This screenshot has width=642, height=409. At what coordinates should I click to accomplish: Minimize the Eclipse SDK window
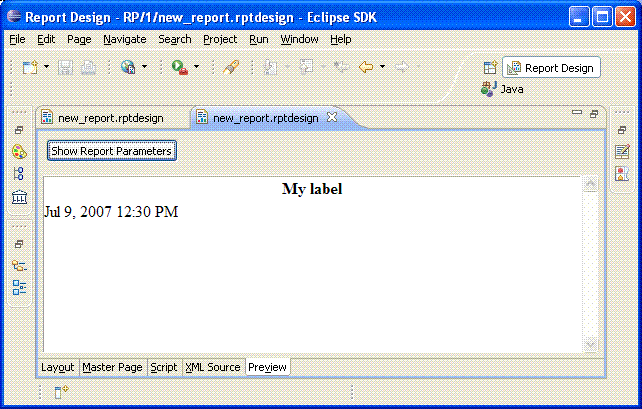579,17
